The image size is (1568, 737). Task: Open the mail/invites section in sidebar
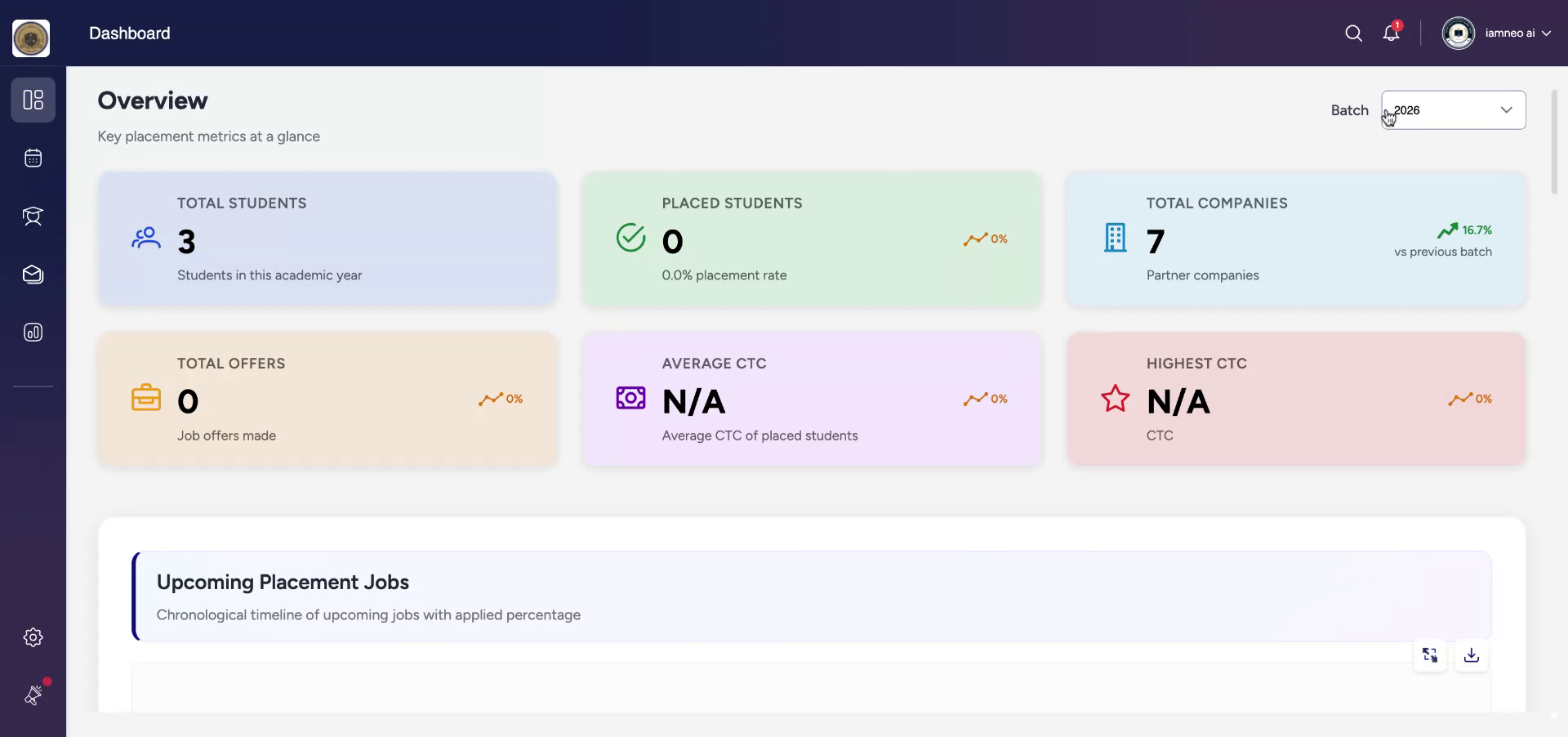pyautogui.click(x=33, y=275)
